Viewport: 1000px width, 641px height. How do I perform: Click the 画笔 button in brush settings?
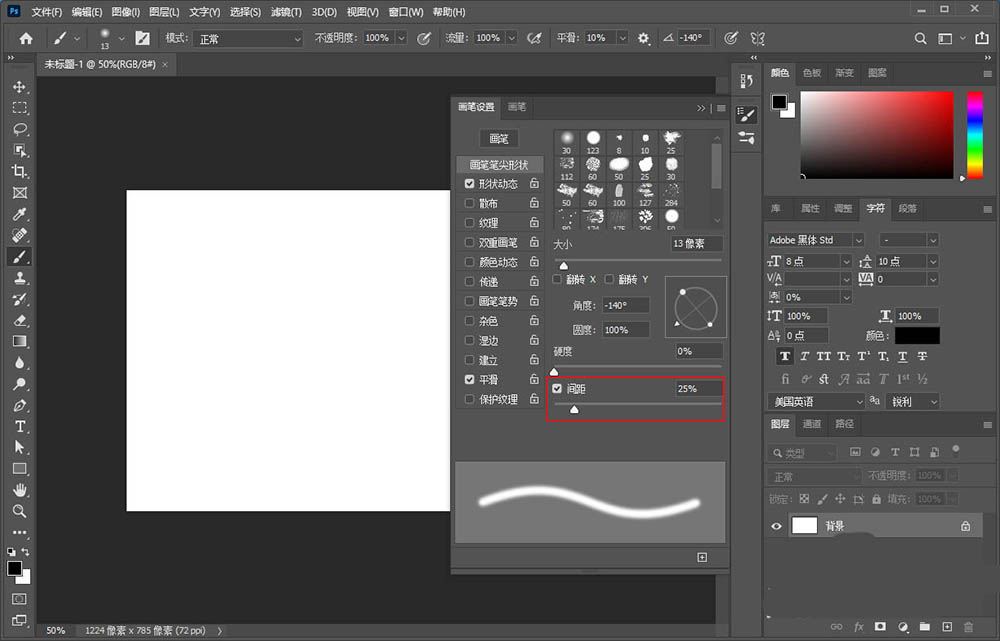coord(498,139)
